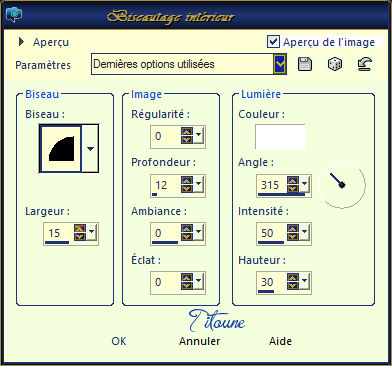Screen dimensions: 392x366
Task: Decrease Hauteur value with down arrow
Action: pyautogui.click(x=293, y=286)
